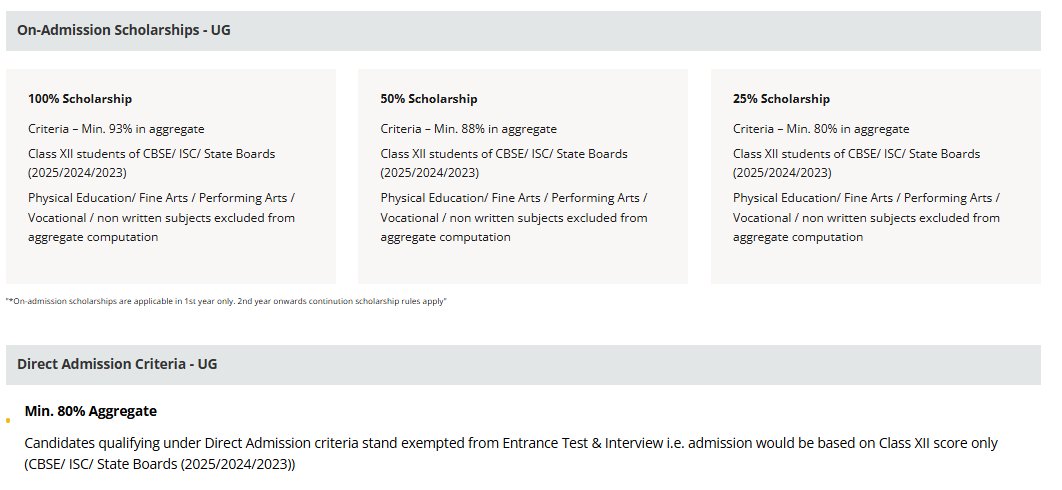Click the on-admission scholarships footnote text
The image size is (1062, 490).
[x=226, y=302]
